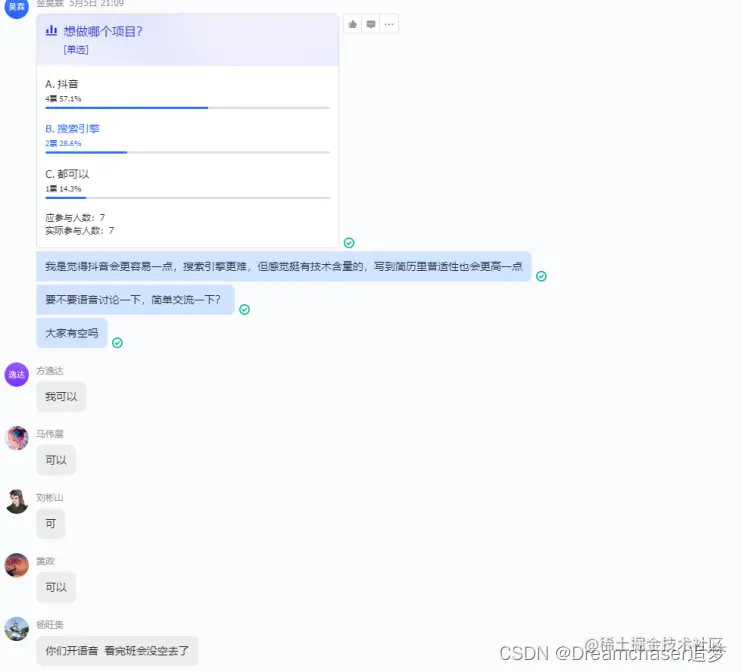
Task: Click the read checkmark beside the 抖音会更容易 message
Action: click(541, 276)
